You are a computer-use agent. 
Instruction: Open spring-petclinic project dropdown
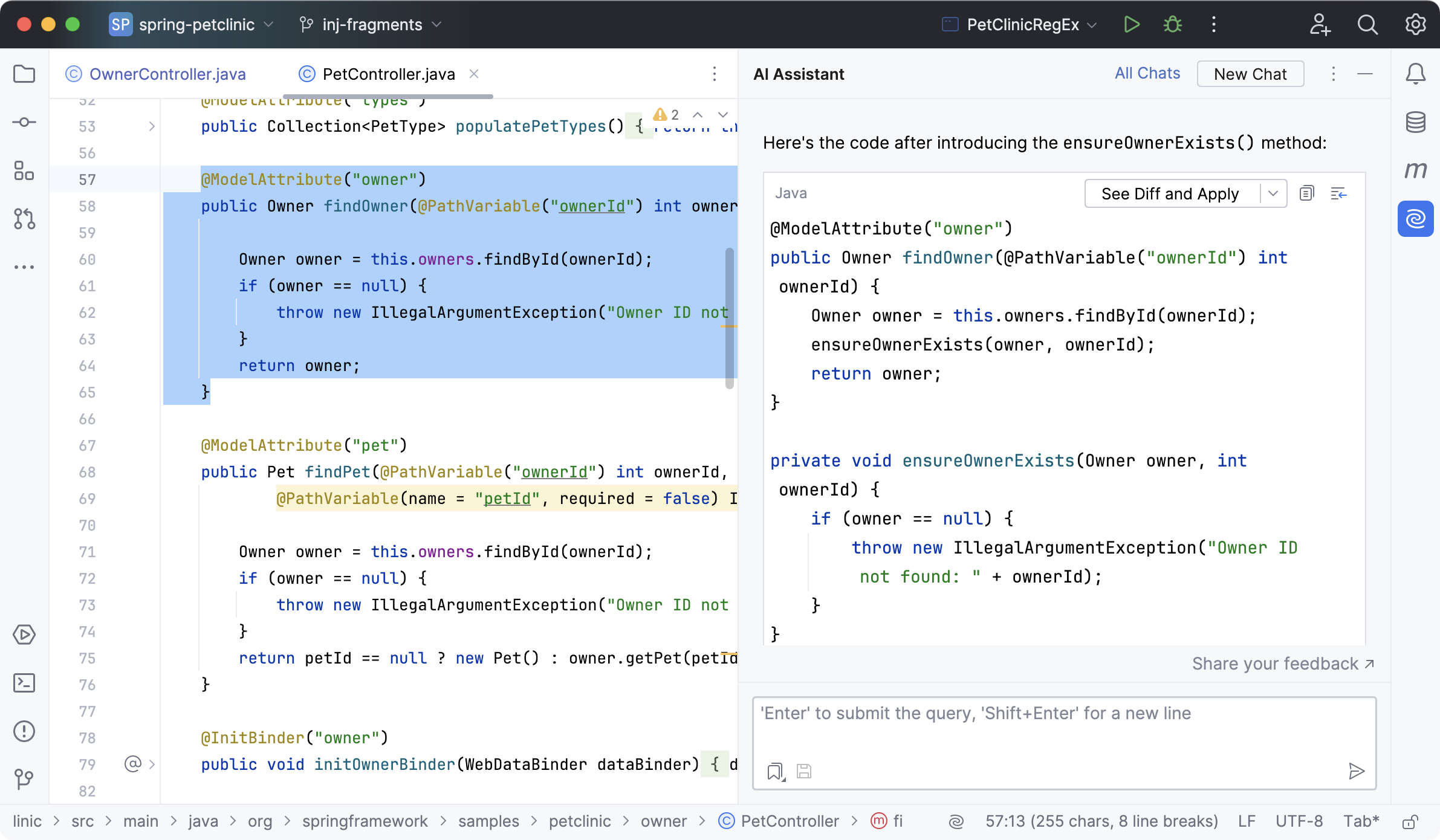coord(192,24)
